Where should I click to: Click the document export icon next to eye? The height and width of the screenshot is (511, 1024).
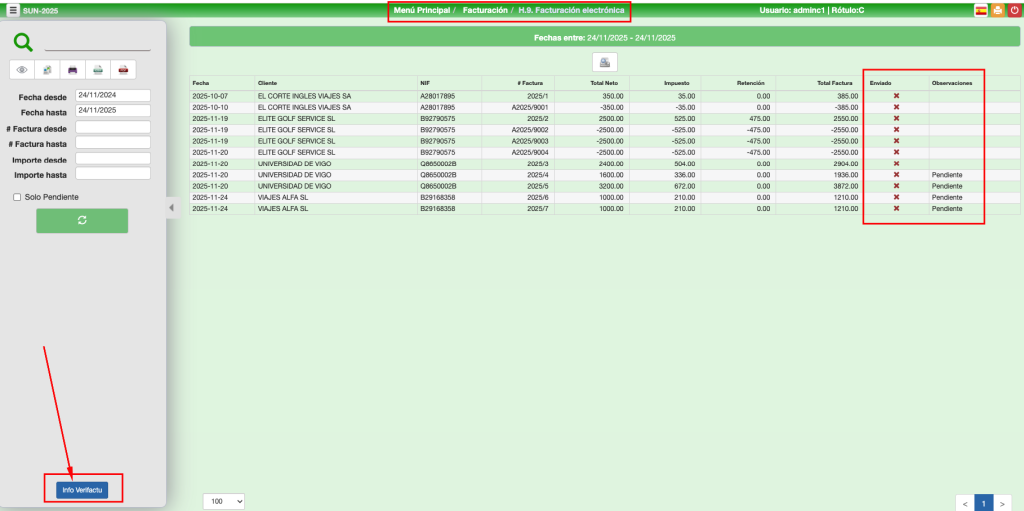point(47,70)
